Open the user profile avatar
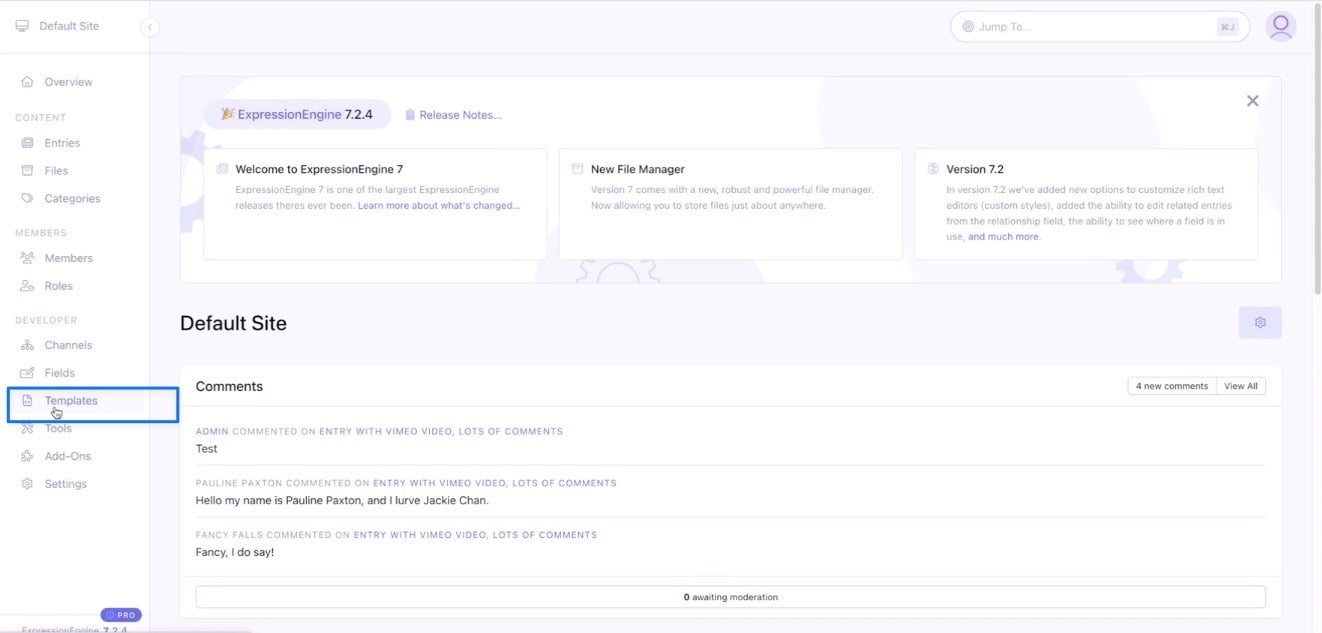 [x=1281, y=26]
